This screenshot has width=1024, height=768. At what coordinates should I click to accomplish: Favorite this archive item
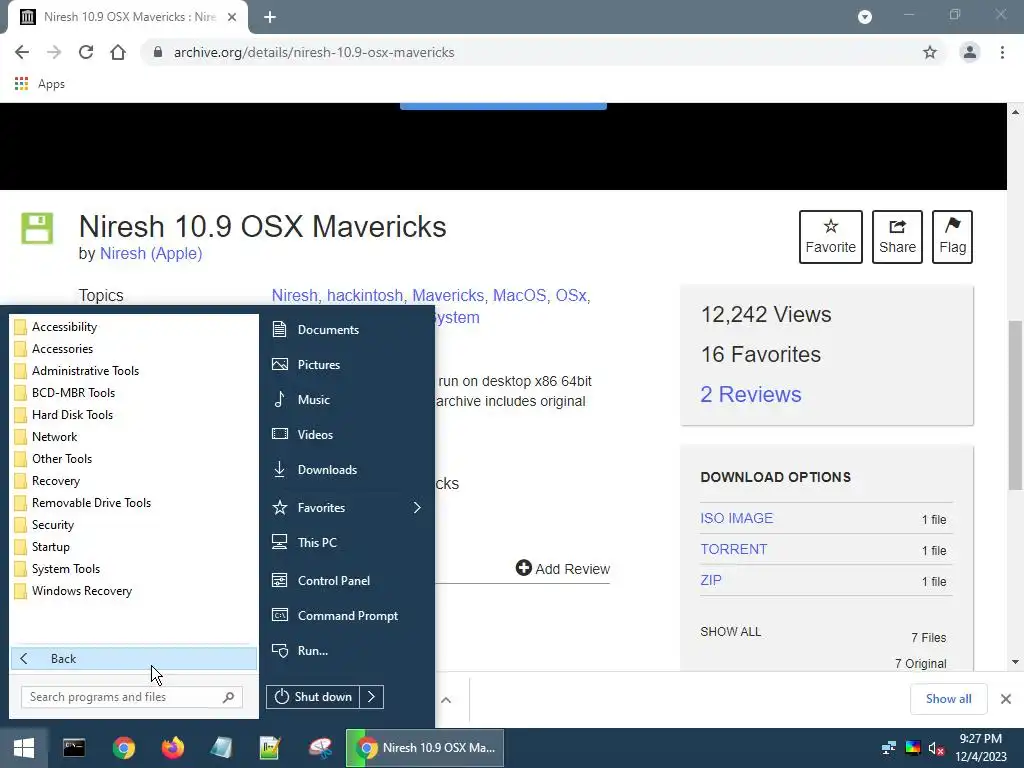coord(831,236)
